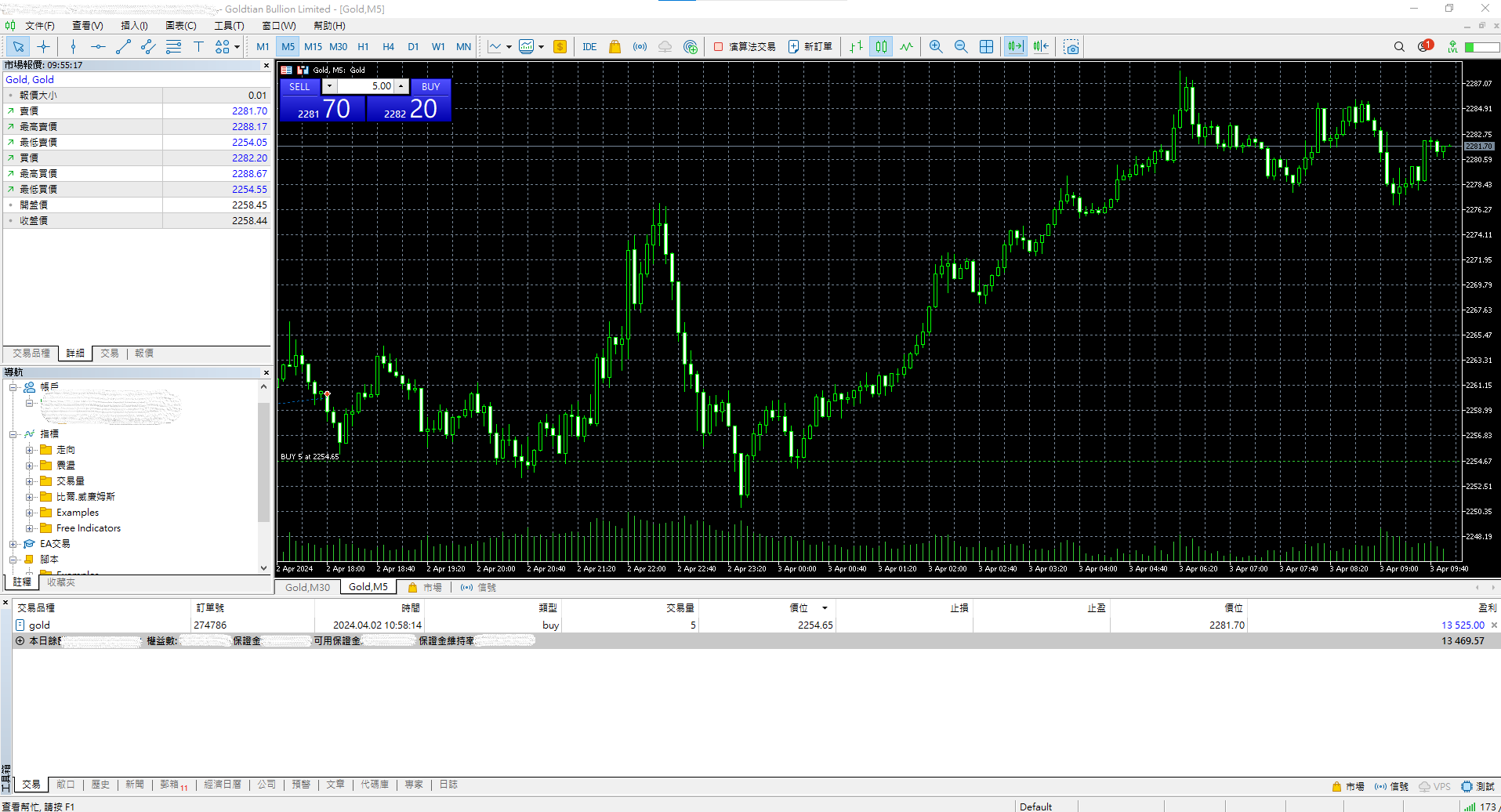
Task: Open the MQL5 market shopping bag icon
Action: (615, 47)
